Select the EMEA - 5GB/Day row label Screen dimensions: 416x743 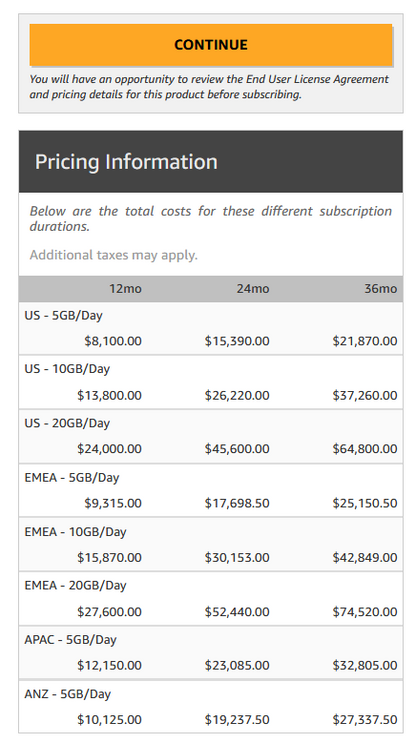pyautogui.click(x=72, y=478)
